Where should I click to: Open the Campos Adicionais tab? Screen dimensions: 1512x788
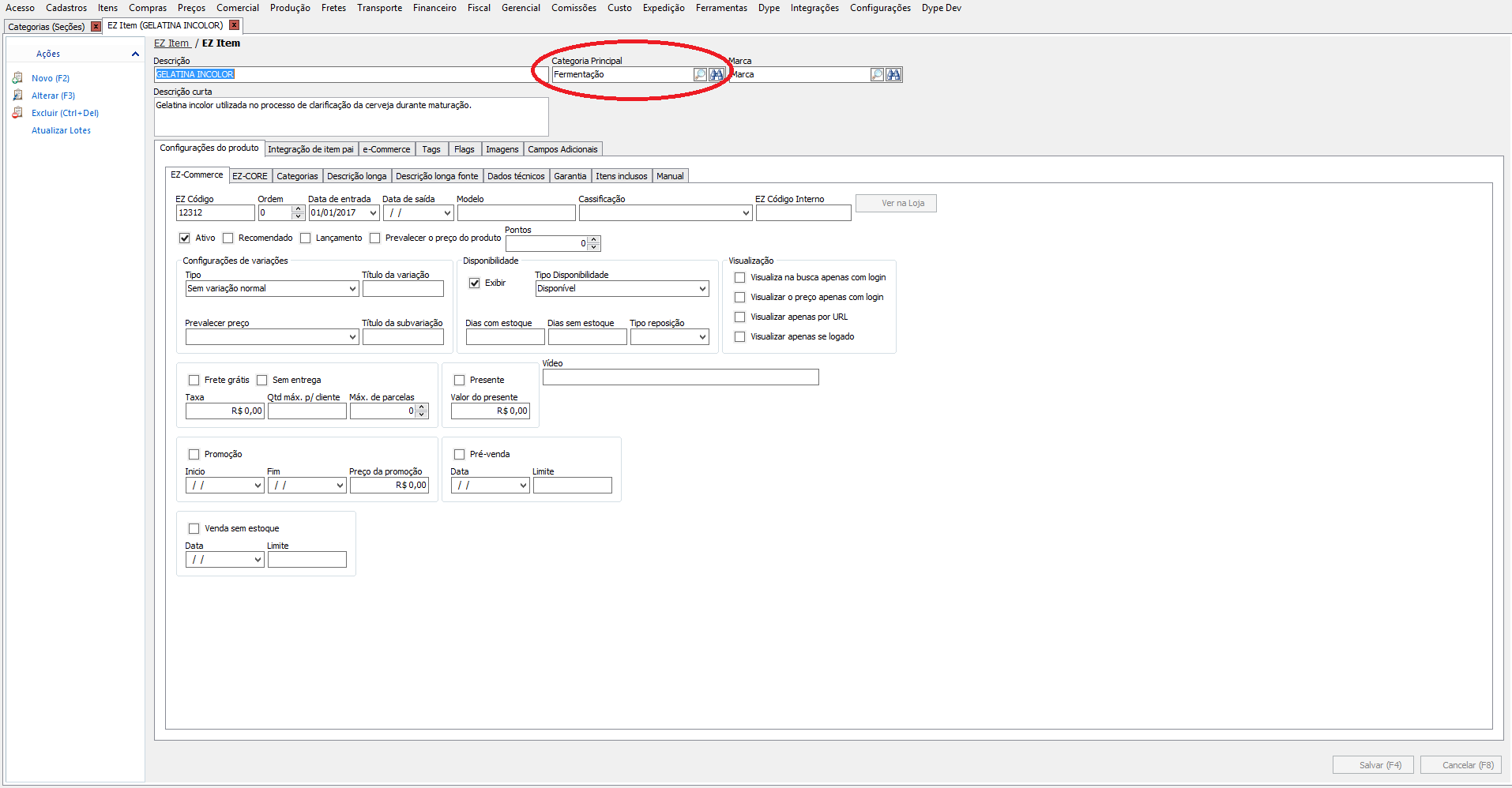click(562, 149)
